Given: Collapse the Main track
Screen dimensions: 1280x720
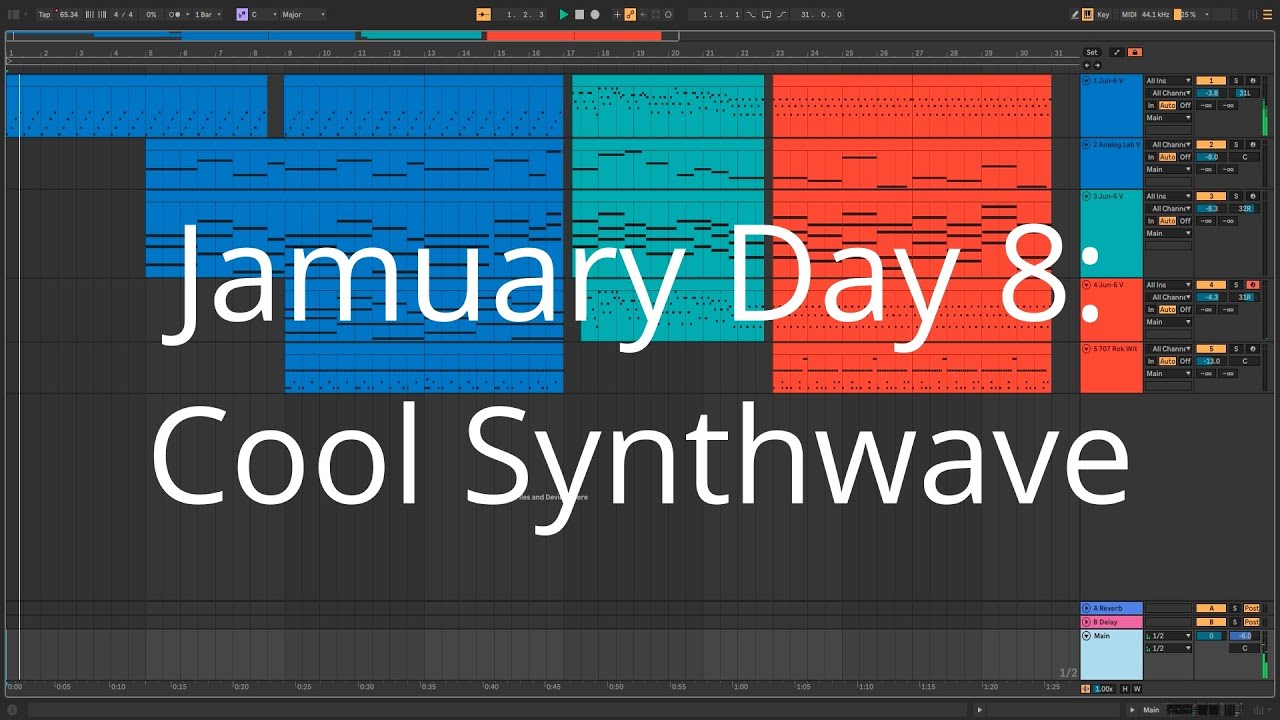Looking at the screenshot, I should click(x=1087, y=636).
